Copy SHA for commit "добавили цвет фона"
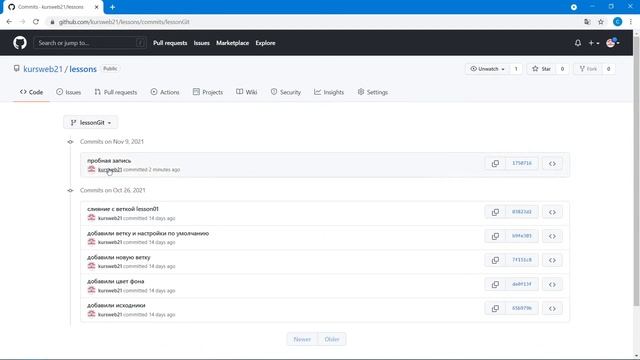 (x=495, y=284)
